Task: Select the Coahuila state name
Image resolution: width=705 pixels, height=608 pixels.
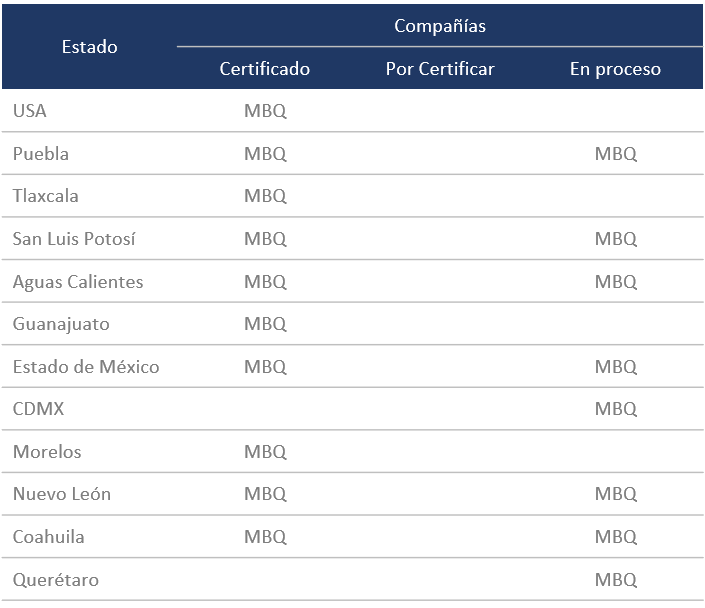Action: pos(49,537)
